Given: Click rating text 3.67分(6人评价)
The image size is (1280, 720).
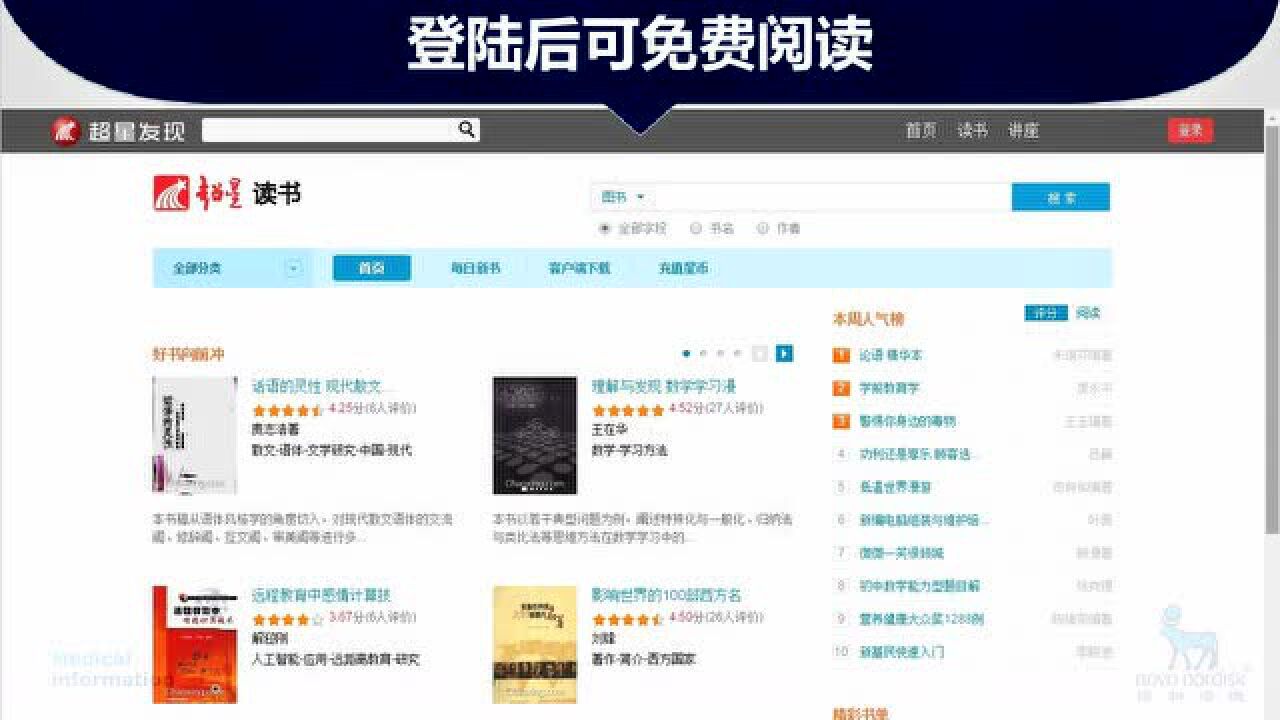Looking at the screenshot, I should 373,618.
